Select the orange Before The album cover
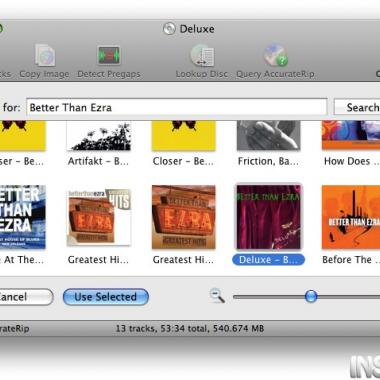Viewport: 380px width, 380px height. pyautogui.click(x=351, y=217)
